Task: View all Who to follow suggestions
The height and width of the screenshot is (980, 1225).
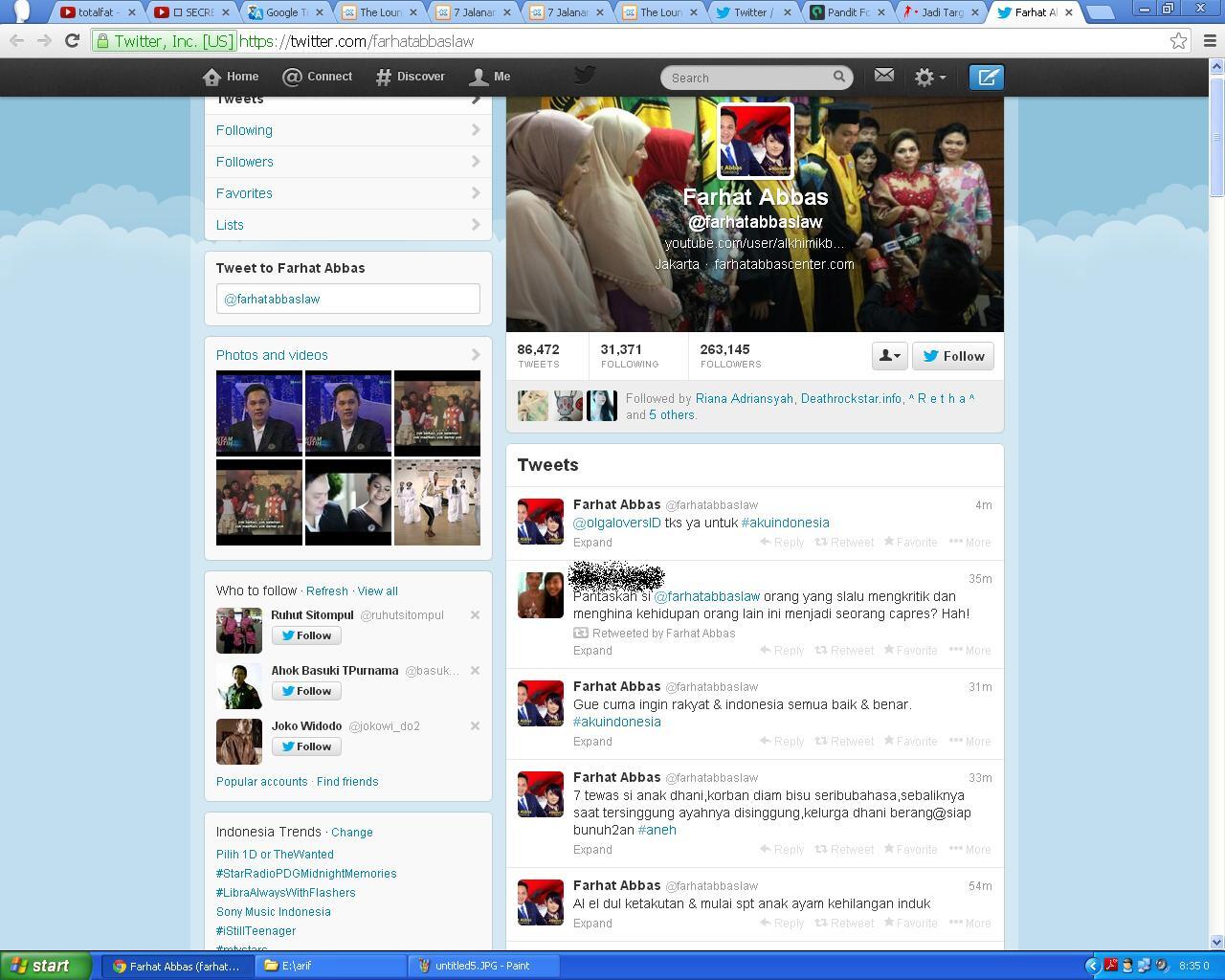Action: point(378,591)
